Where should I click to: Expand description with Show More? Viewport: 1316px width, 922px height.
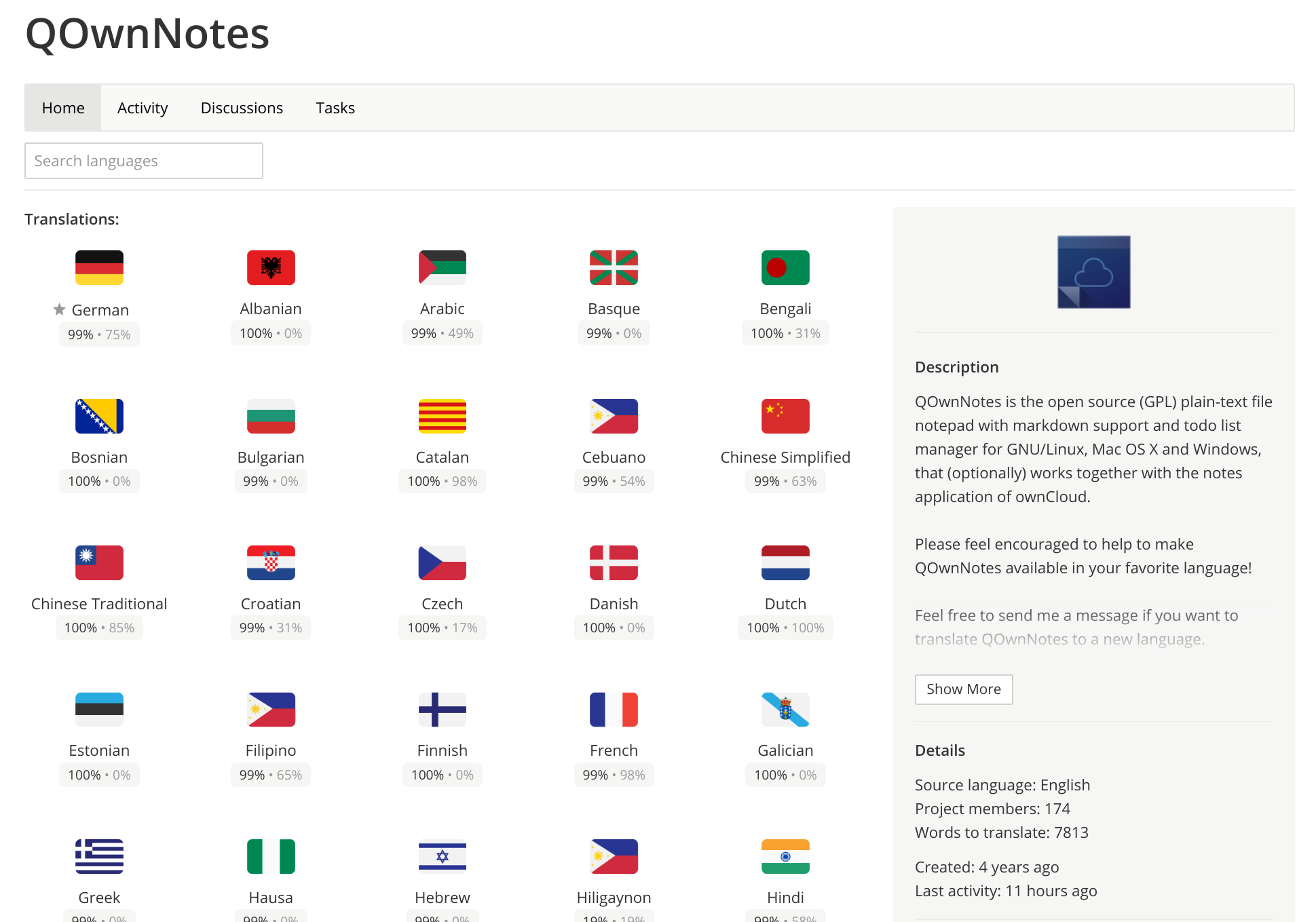pyautogui.click(x=963, y=689)
